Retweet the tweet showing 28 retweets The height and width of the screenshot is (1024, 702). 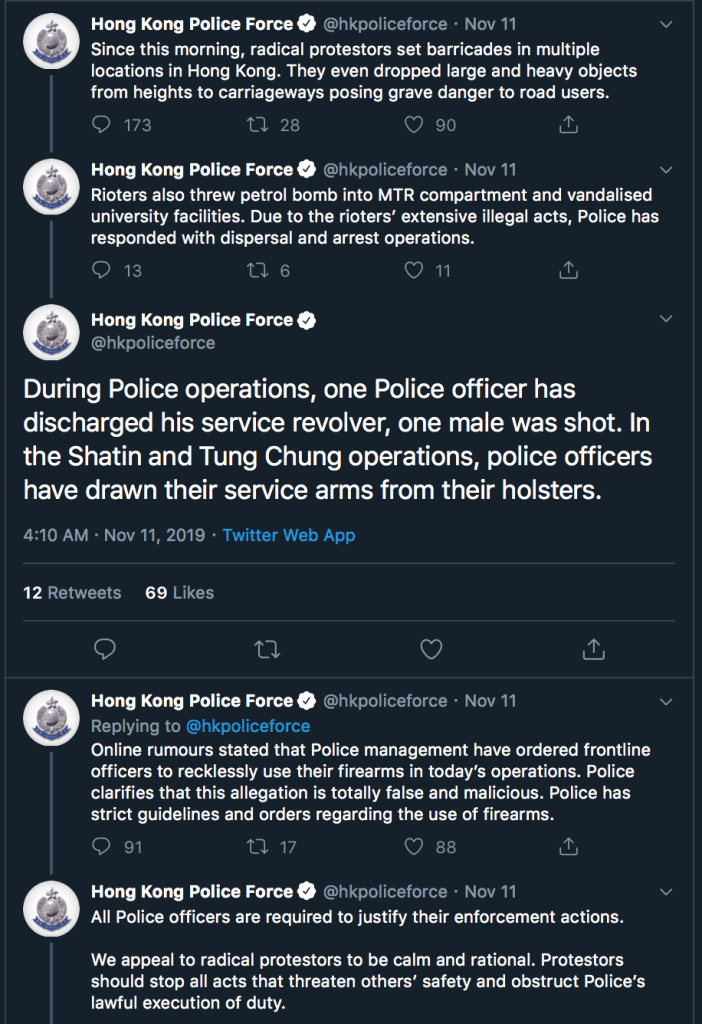tap(257, 124)
